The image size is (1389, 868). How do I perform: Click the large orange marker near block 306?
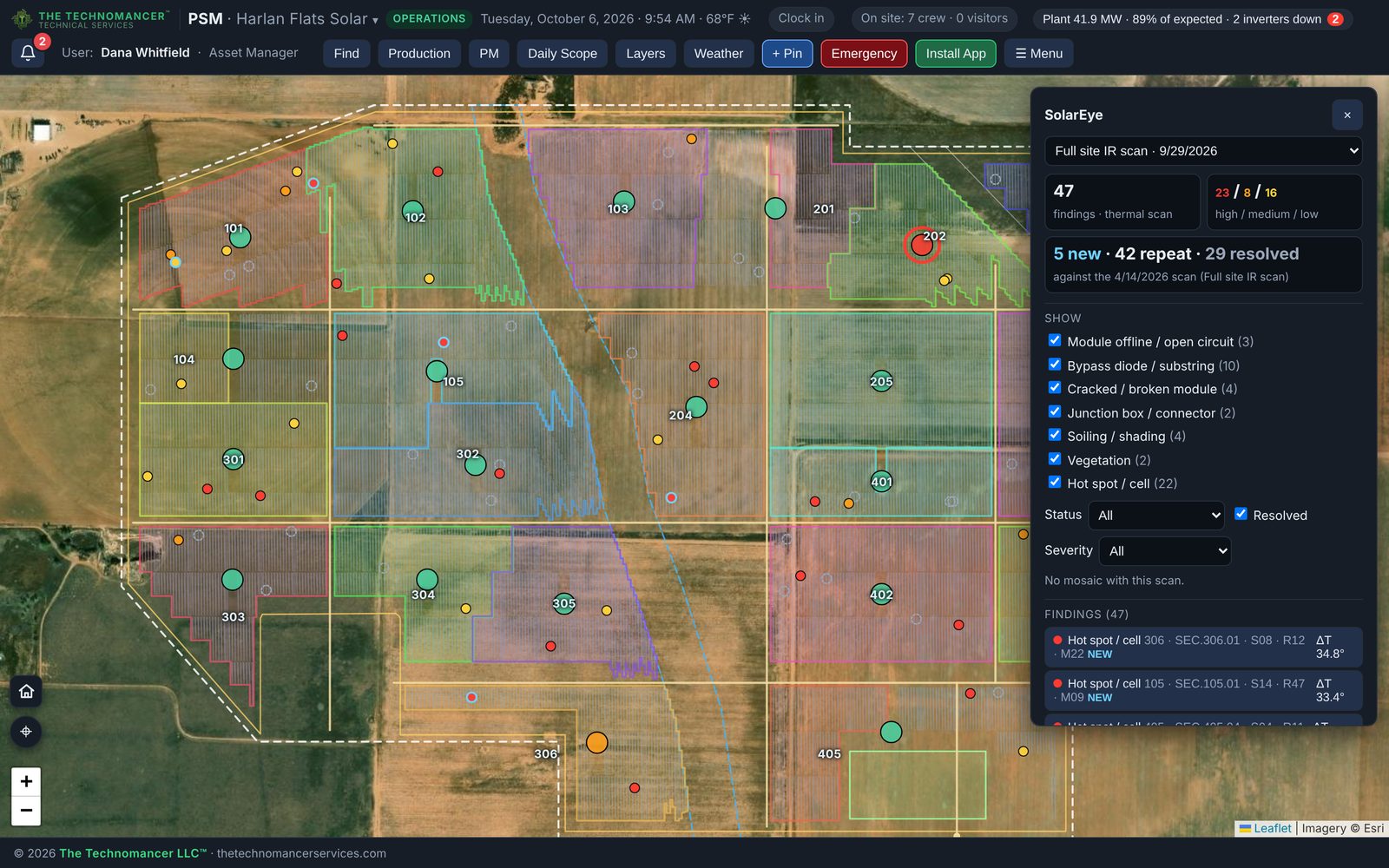(596, 742)
